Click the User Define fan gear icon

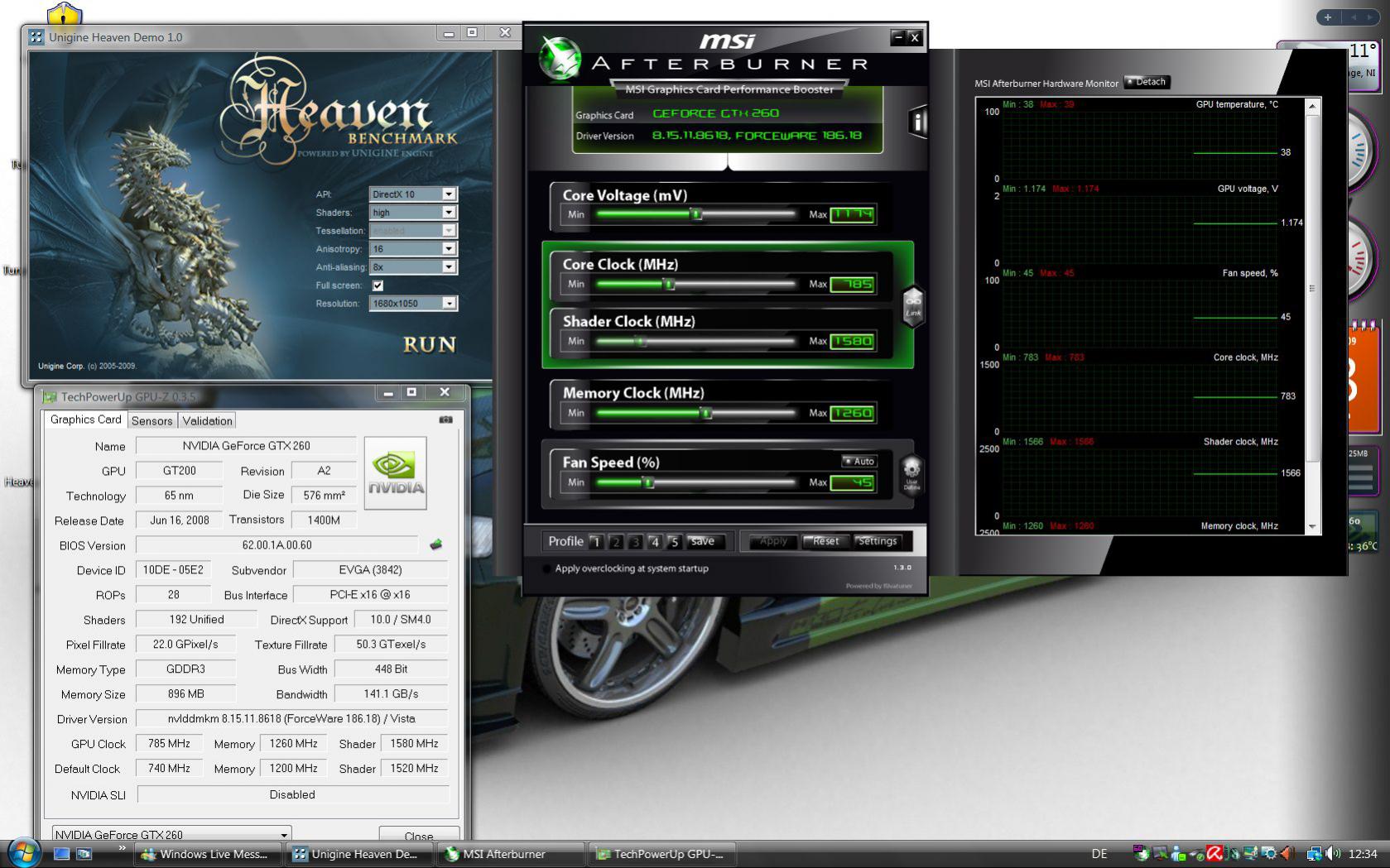[911, 475]
